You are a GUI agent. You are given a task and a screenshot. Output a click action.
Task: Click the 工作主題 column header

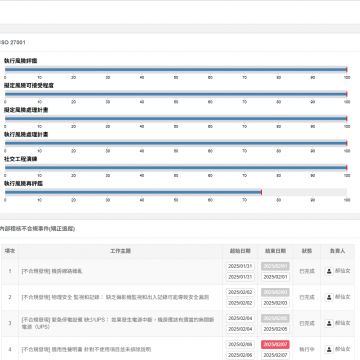[120, 251]
